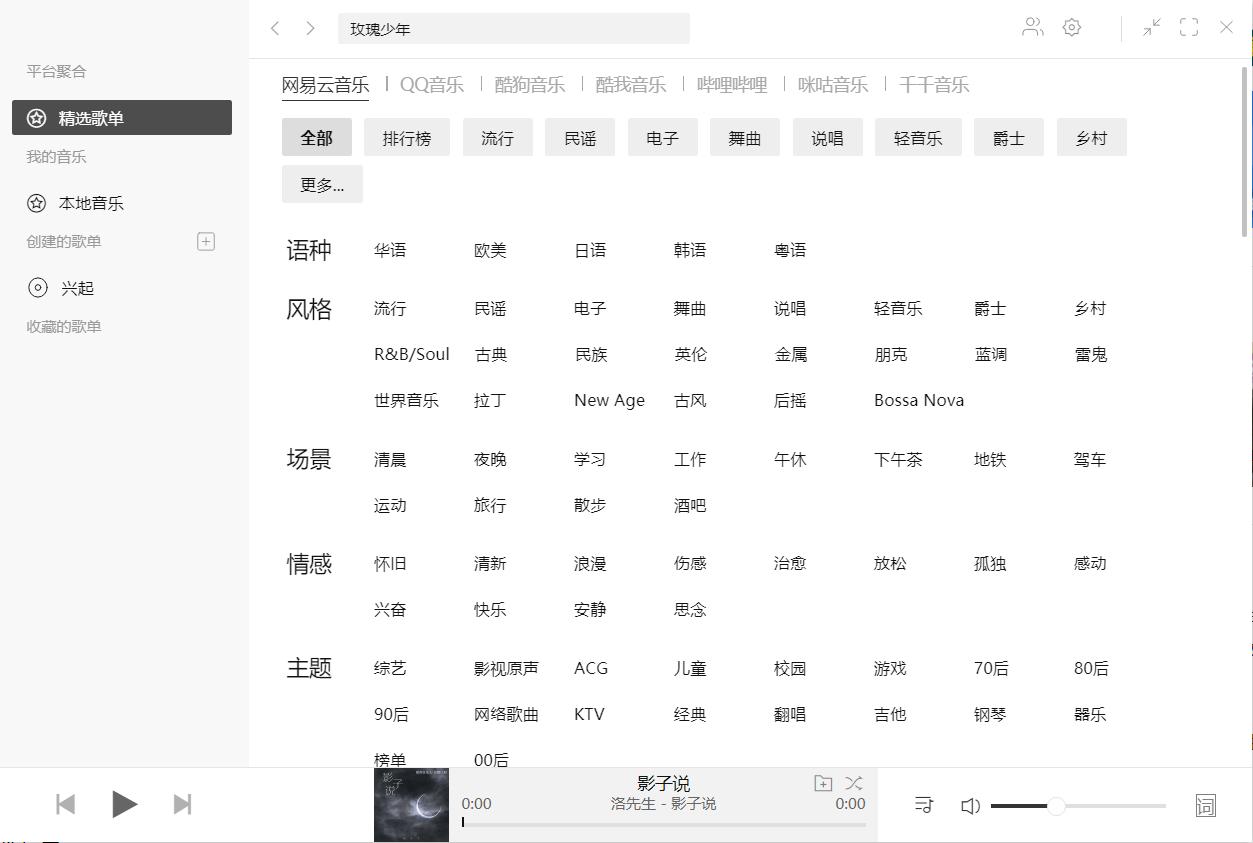This screenshot has height=843, width=1253.
Task: Switch to the 哔哩哔哩 tab
Action: (730, 85)
